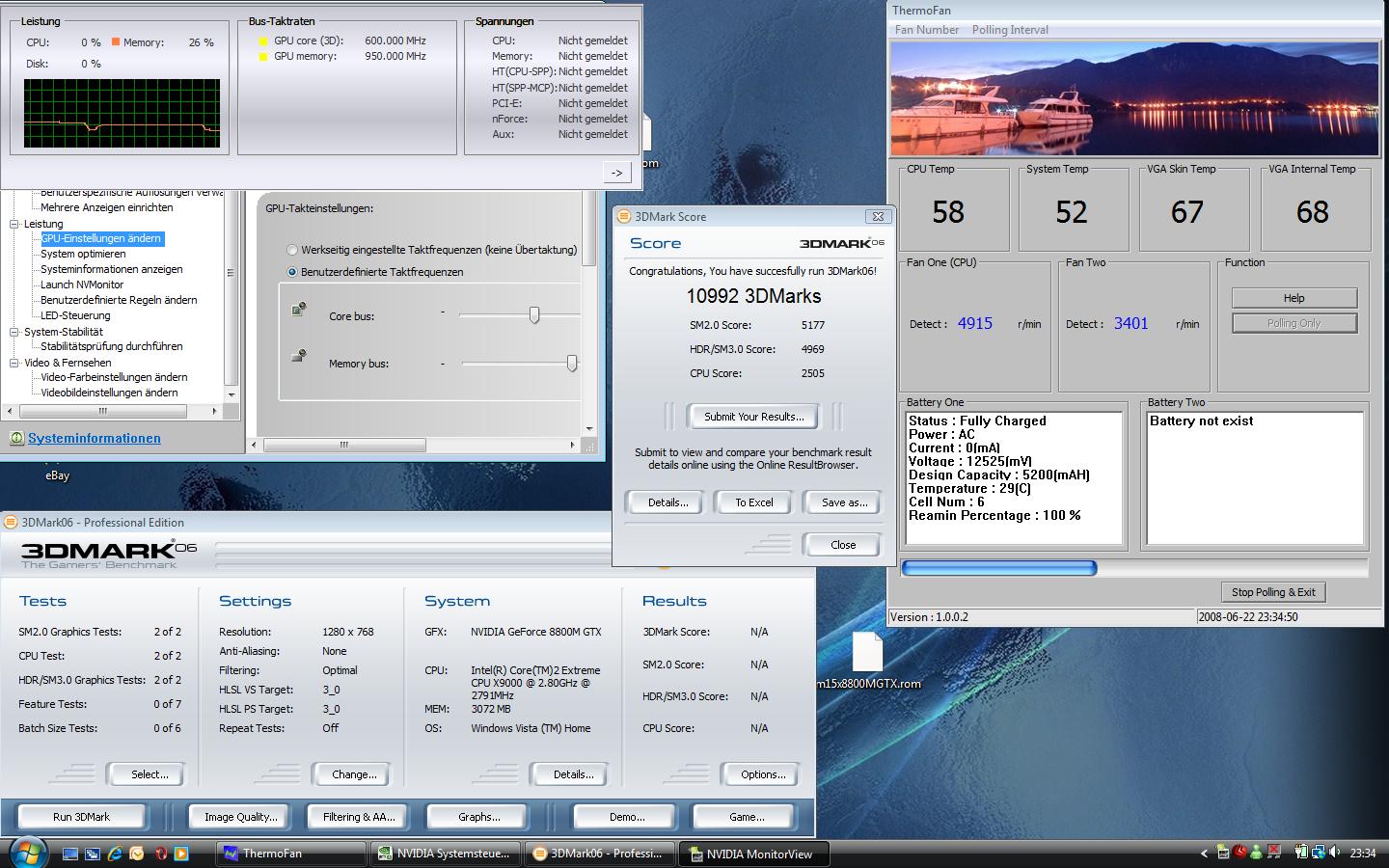1389x868 pixels.
Task: Click Show Desktop in Quick Launch
Action: (70, 854)
